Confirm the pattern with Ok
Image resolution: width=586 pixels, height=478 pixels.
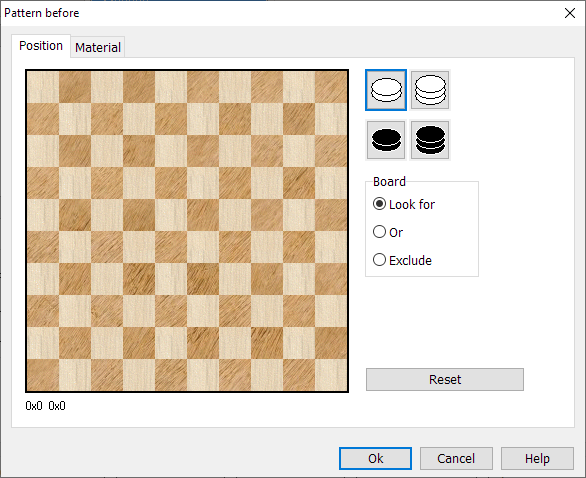375,458
